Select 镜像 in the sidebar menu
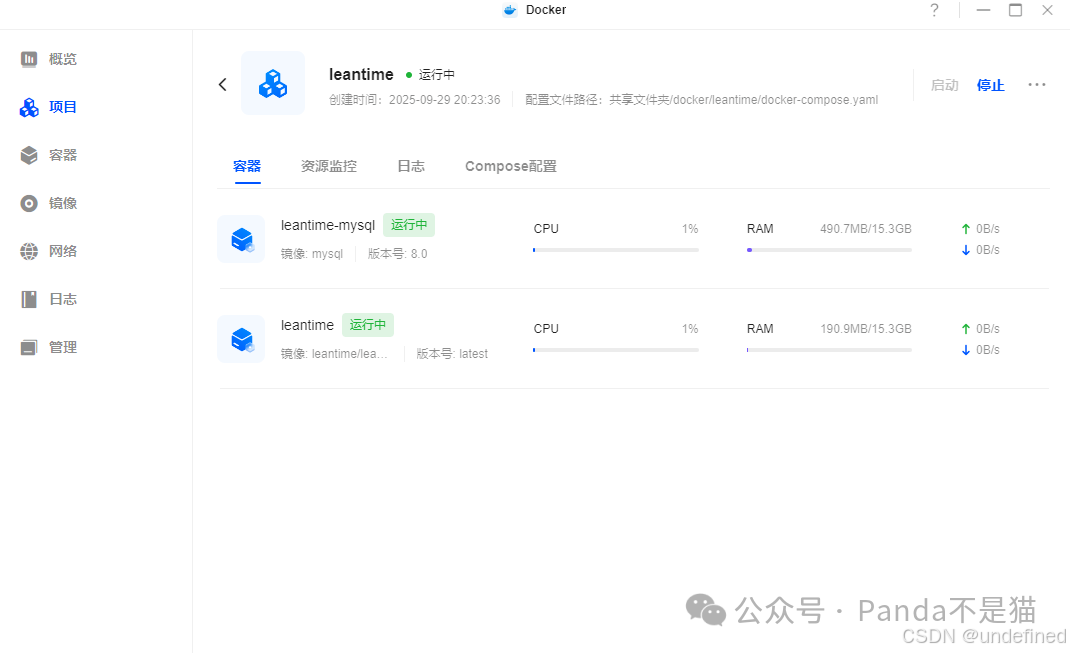Screen dimensions: 1070x653 [63, 203]
